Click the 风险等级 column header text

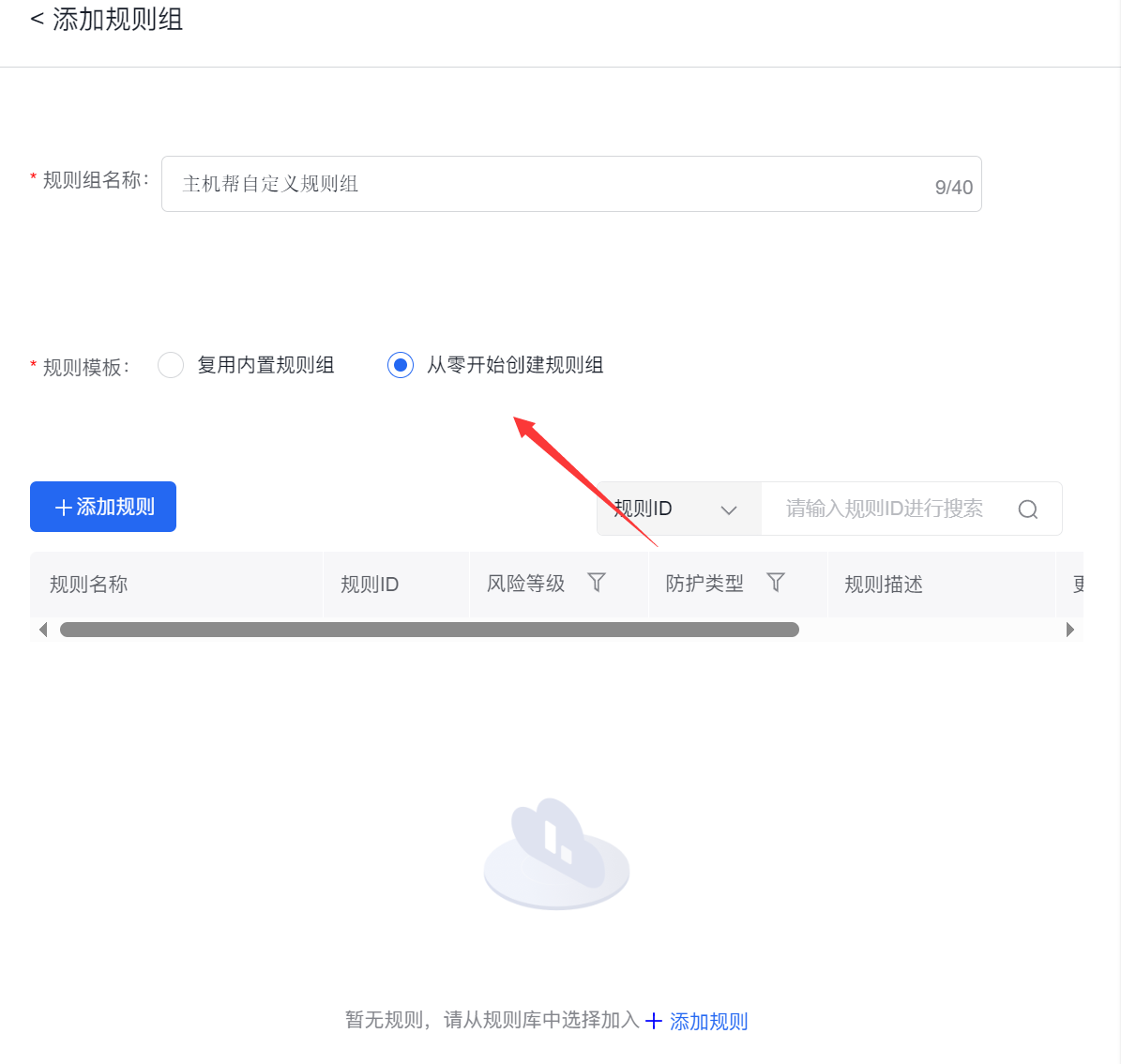coord(525,584)
